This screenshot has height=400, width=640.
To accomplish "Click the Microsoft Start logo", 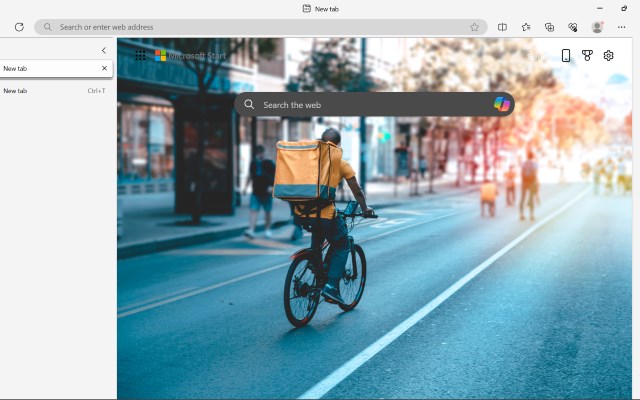I will point(191,56).
